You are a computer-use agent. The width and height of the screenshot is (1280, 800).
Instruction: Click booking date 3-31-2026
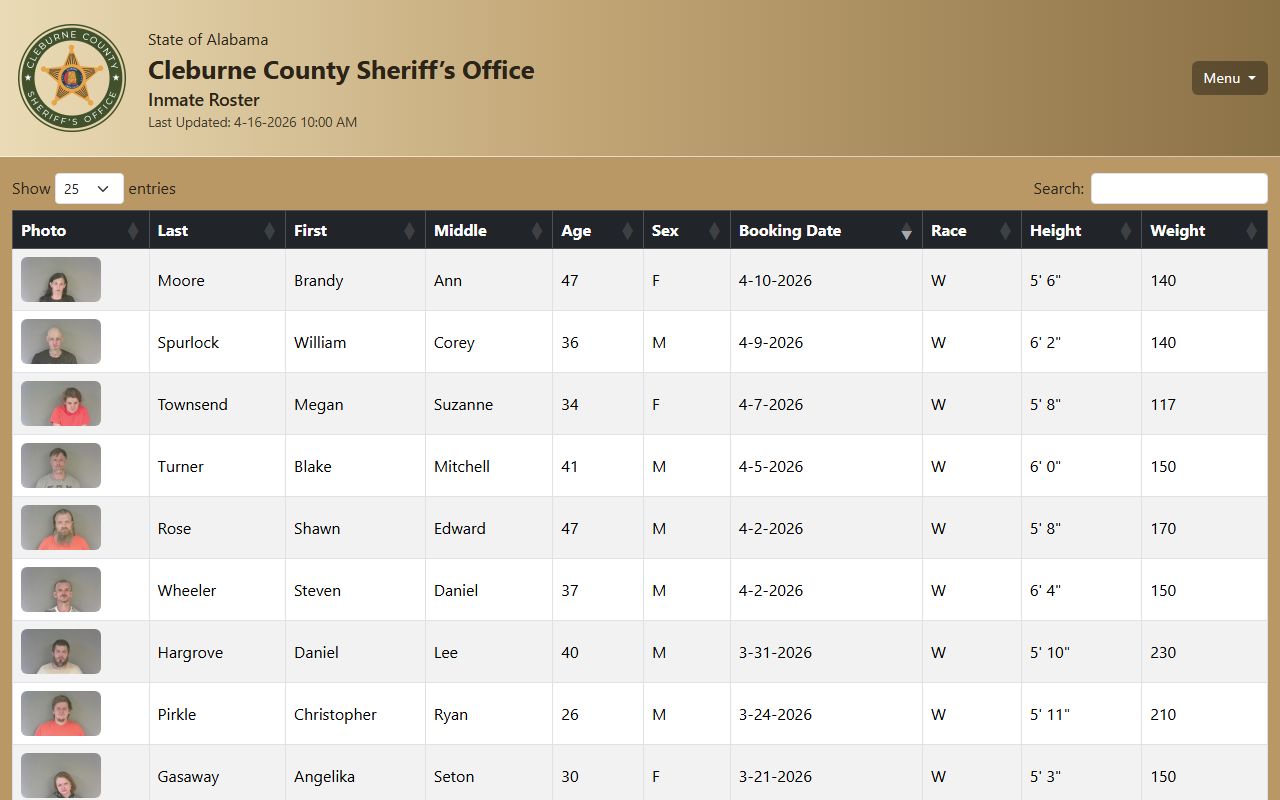click(x=775, y=652)
